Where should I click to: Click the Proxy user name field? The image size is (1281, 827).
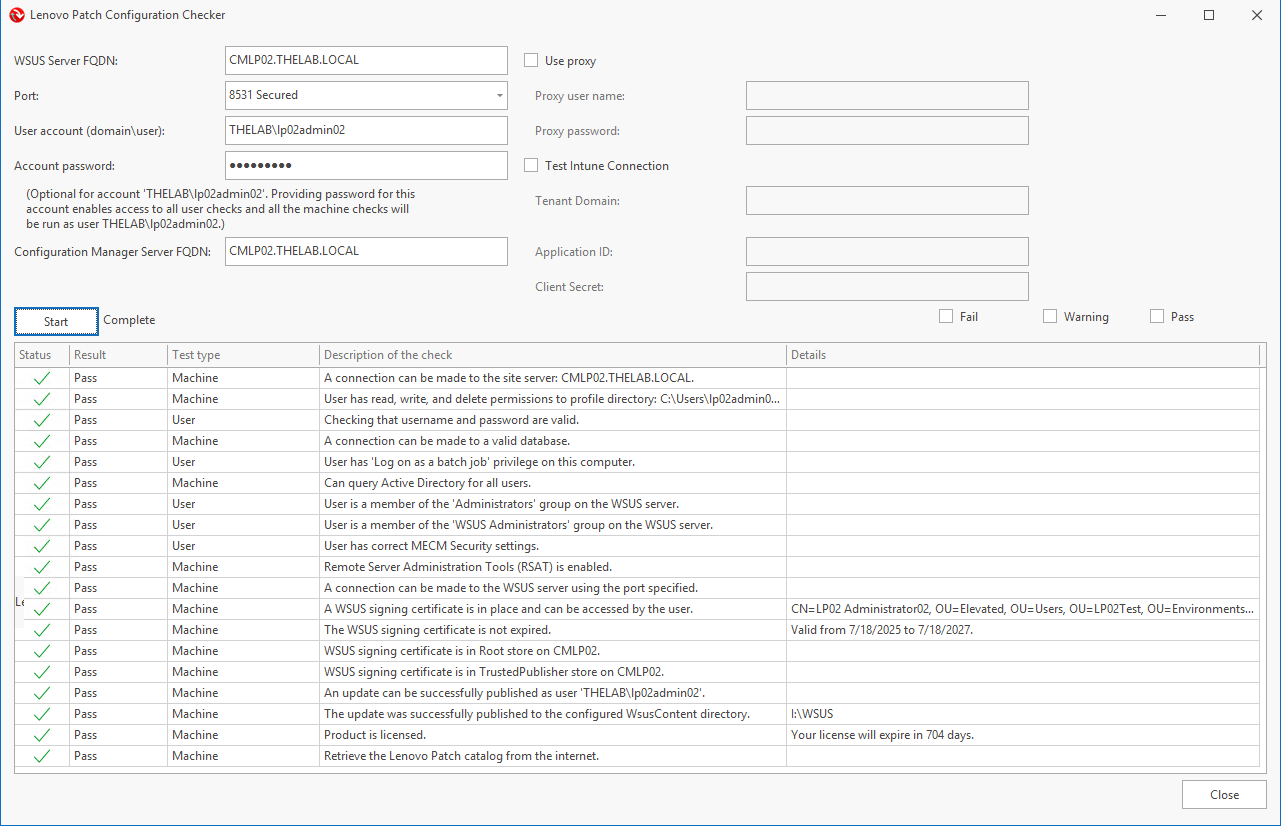(x=887, y=96)
